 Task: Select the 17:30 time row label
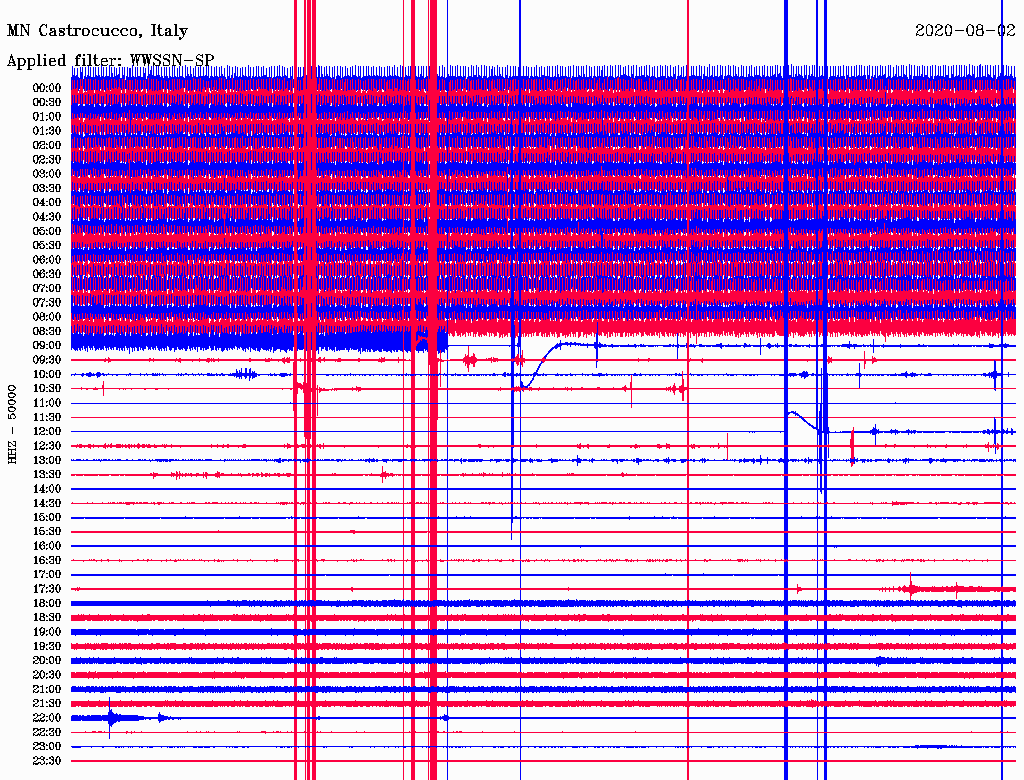47,589
